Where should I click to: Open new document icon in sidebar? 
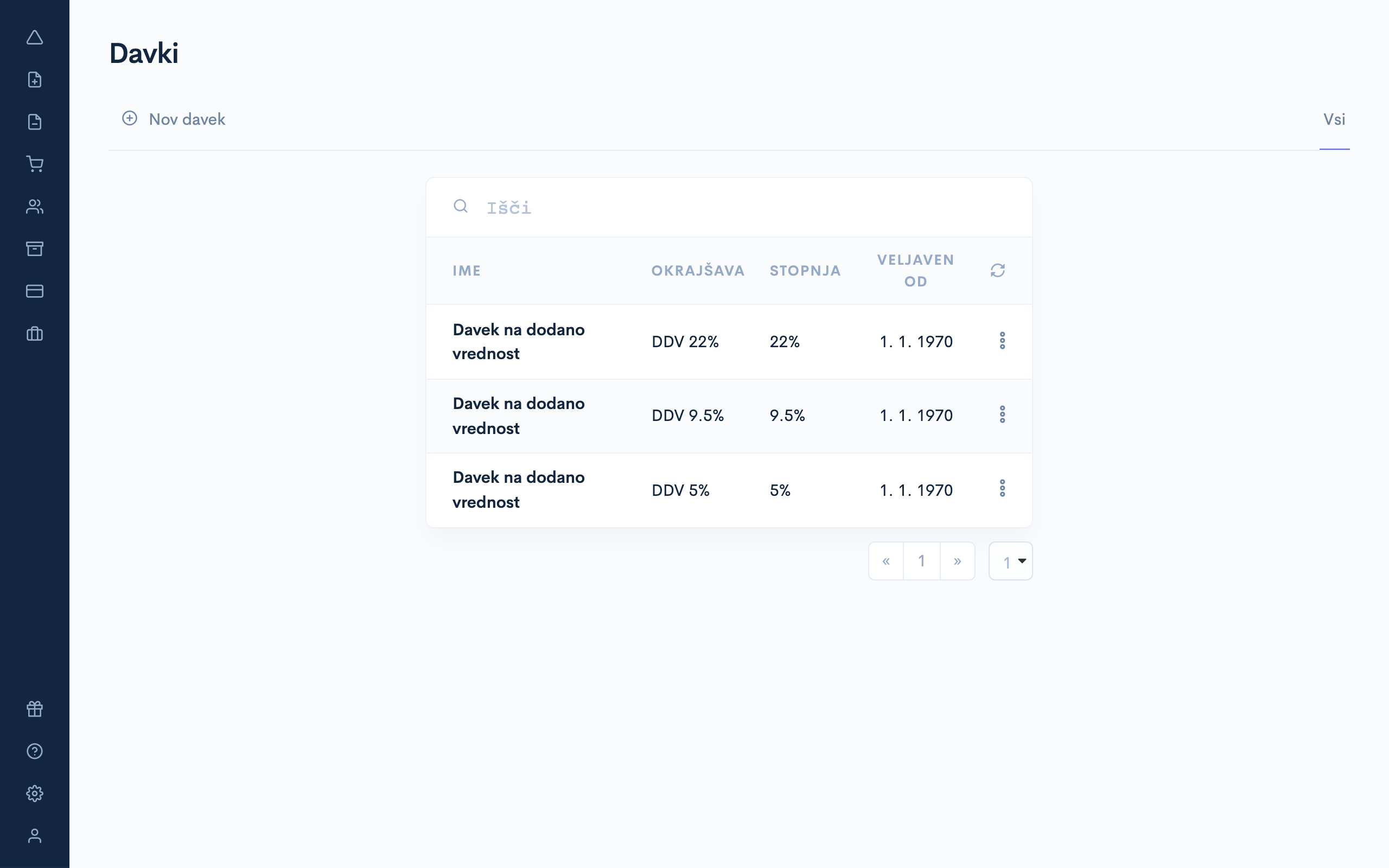click(x=34, y=80)
